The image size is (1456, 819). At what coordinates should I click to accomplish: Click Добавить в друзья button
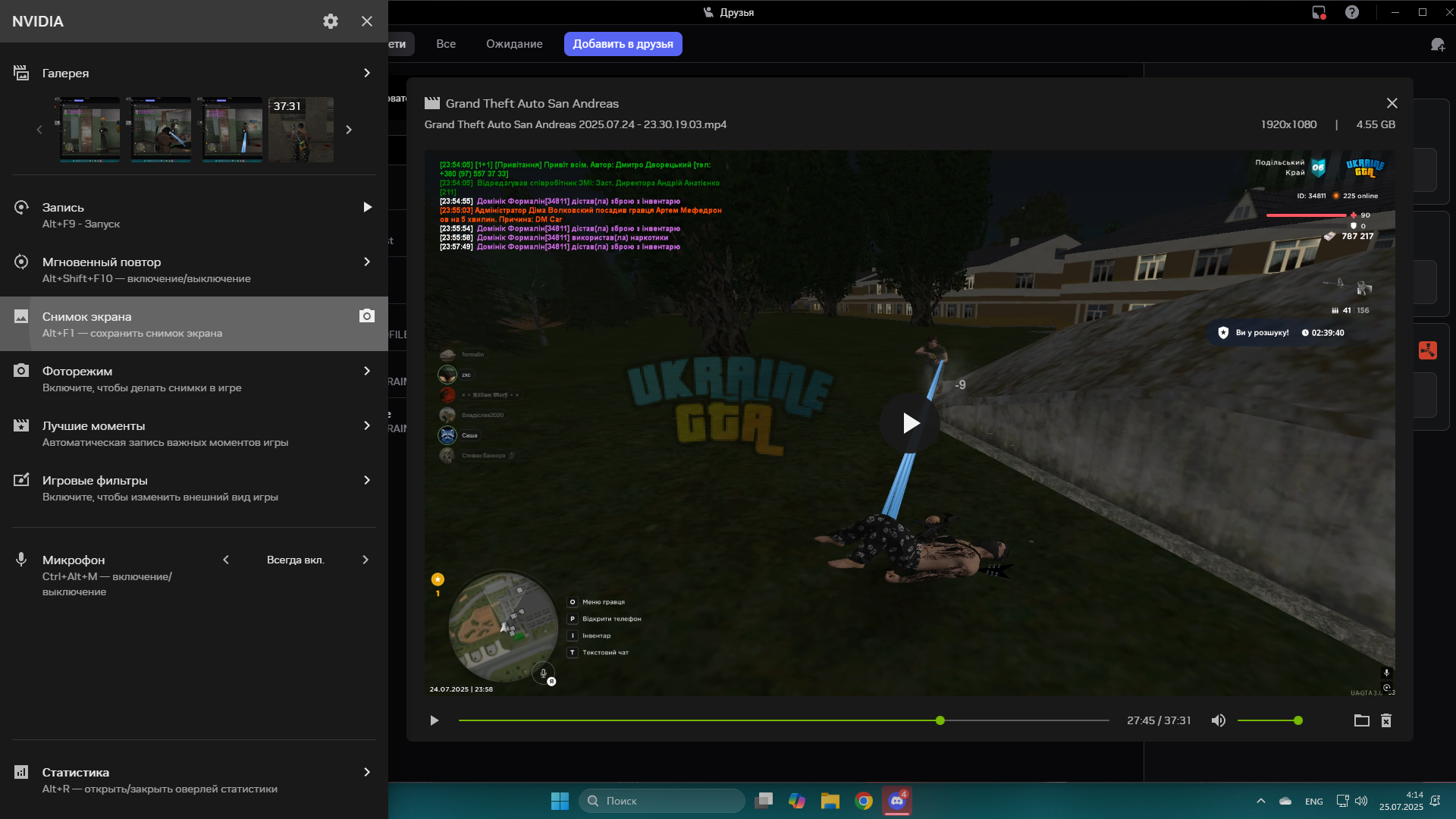pos(623,44)
